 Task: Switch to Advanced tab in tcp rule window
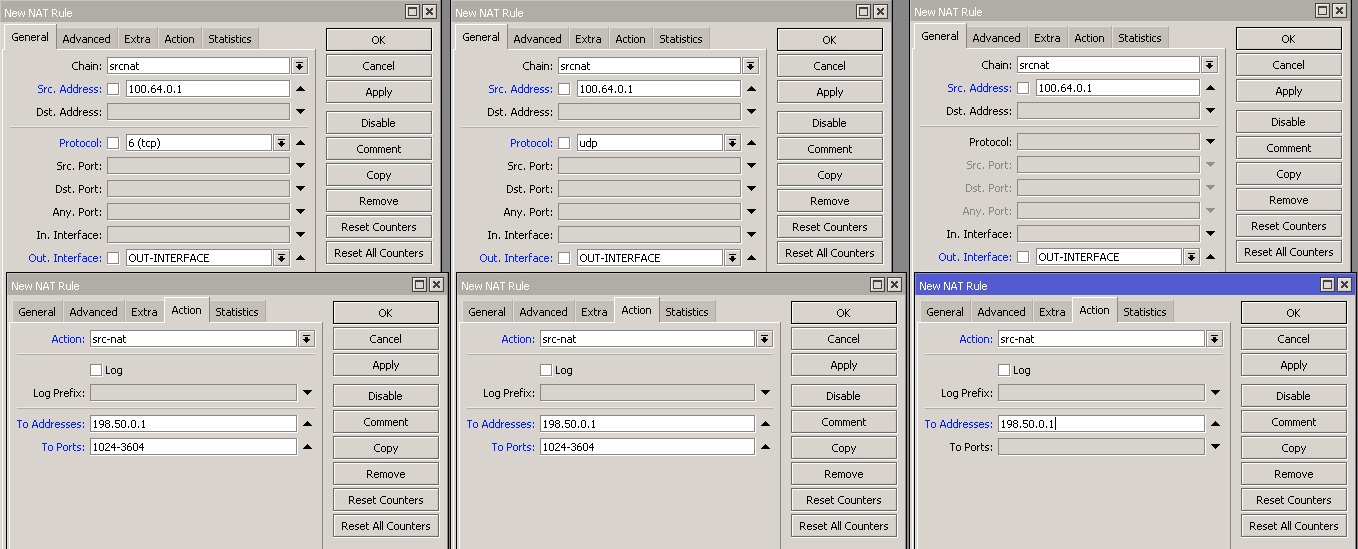point(86,39)
